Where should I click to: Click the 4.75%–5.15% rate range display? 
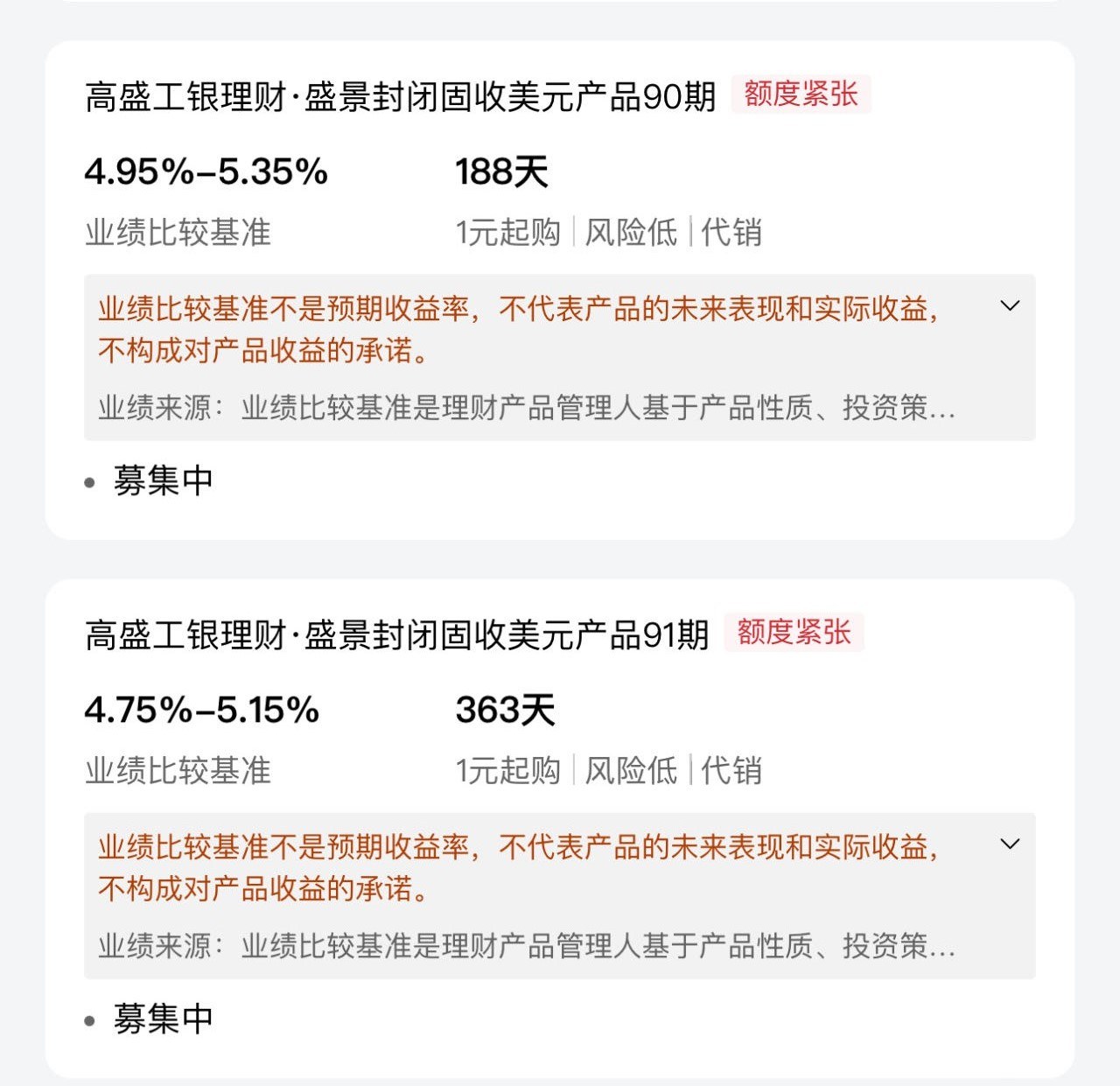(x=203, y=711)
